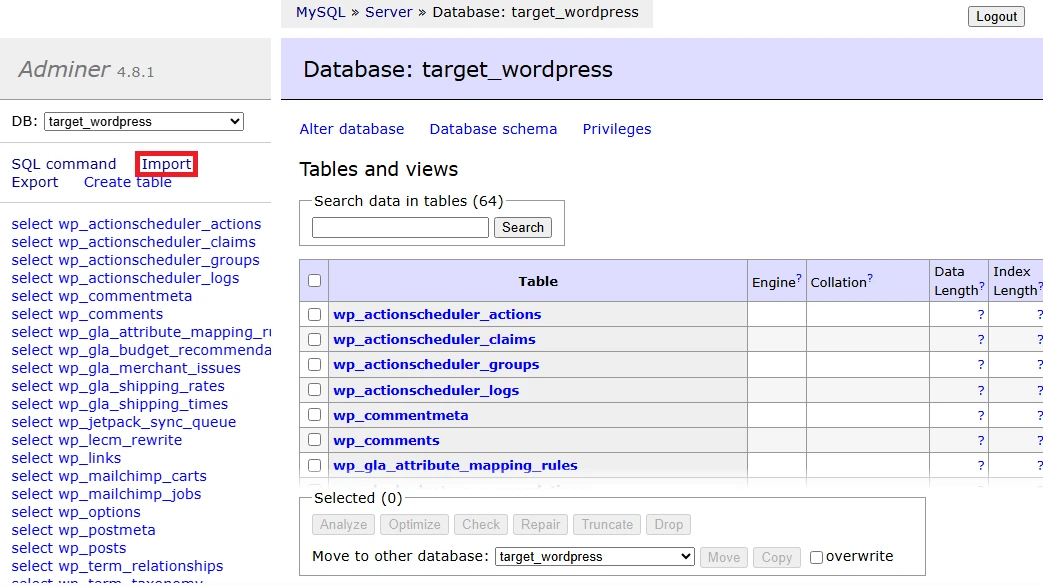
Task: Open the Collation column help question mark
Action: (870, 277)
